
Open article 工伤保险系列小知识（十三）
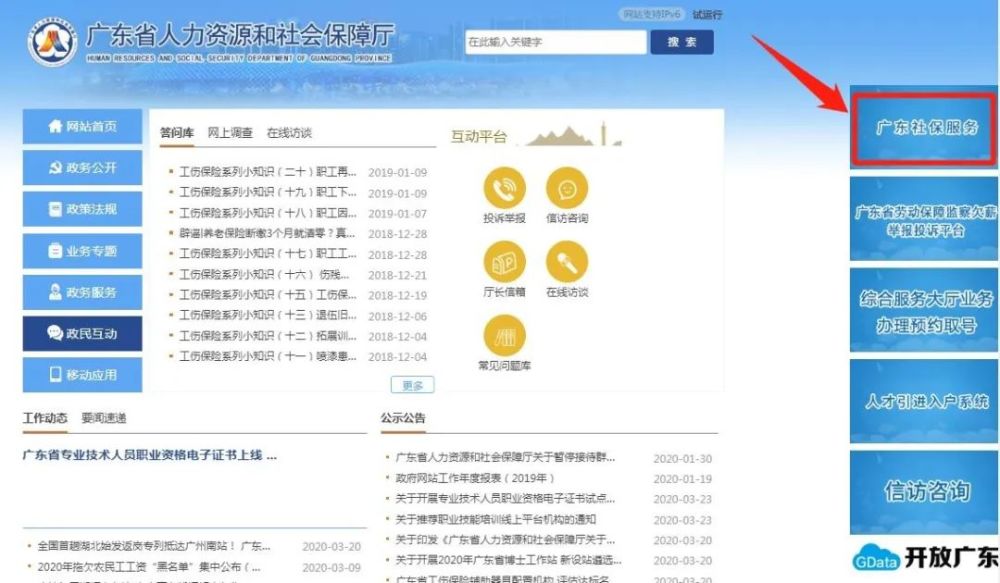point(268,316)
